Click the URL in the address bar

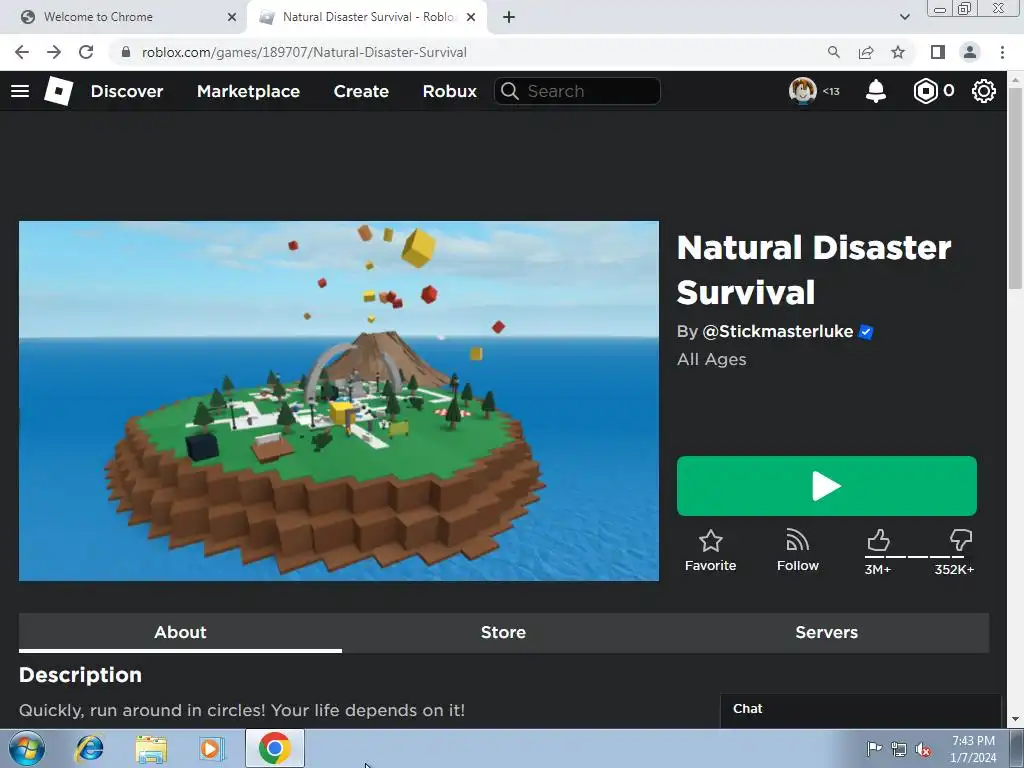click(x=304, y=52)
